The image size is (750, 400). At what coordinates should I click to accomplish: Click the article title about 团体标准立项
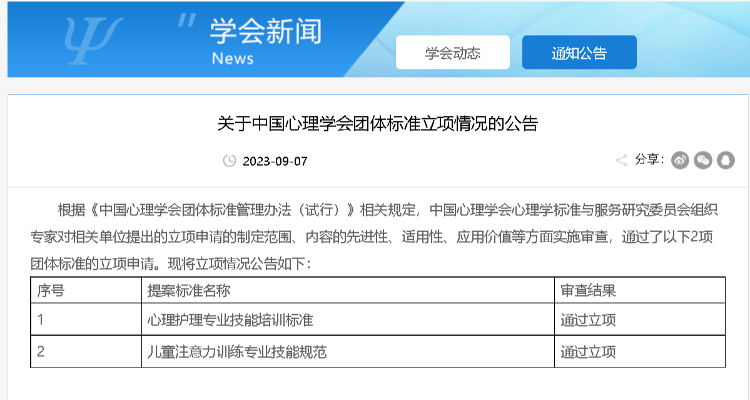click(377, 125)
